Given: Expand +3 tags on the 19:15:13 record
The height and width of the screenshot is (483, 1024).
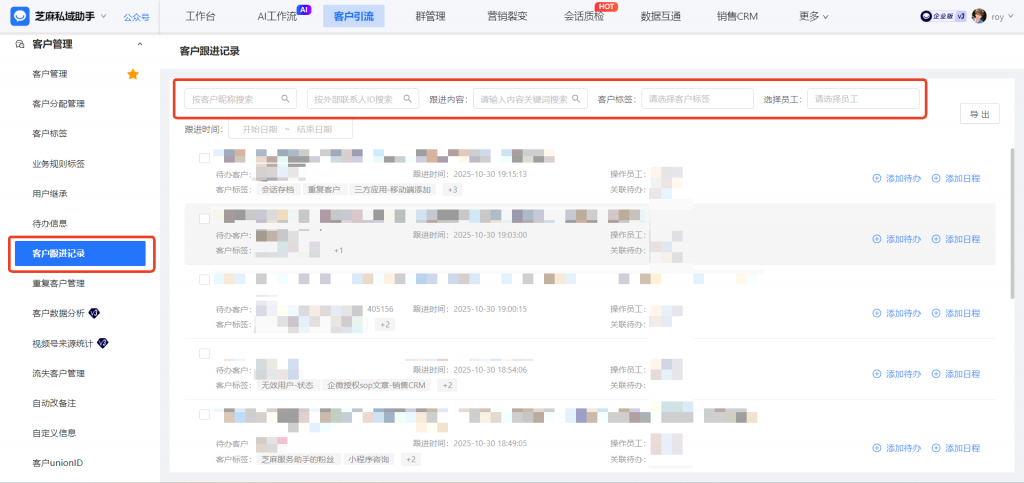Looking at the screenshot, I should pos(451,190).
